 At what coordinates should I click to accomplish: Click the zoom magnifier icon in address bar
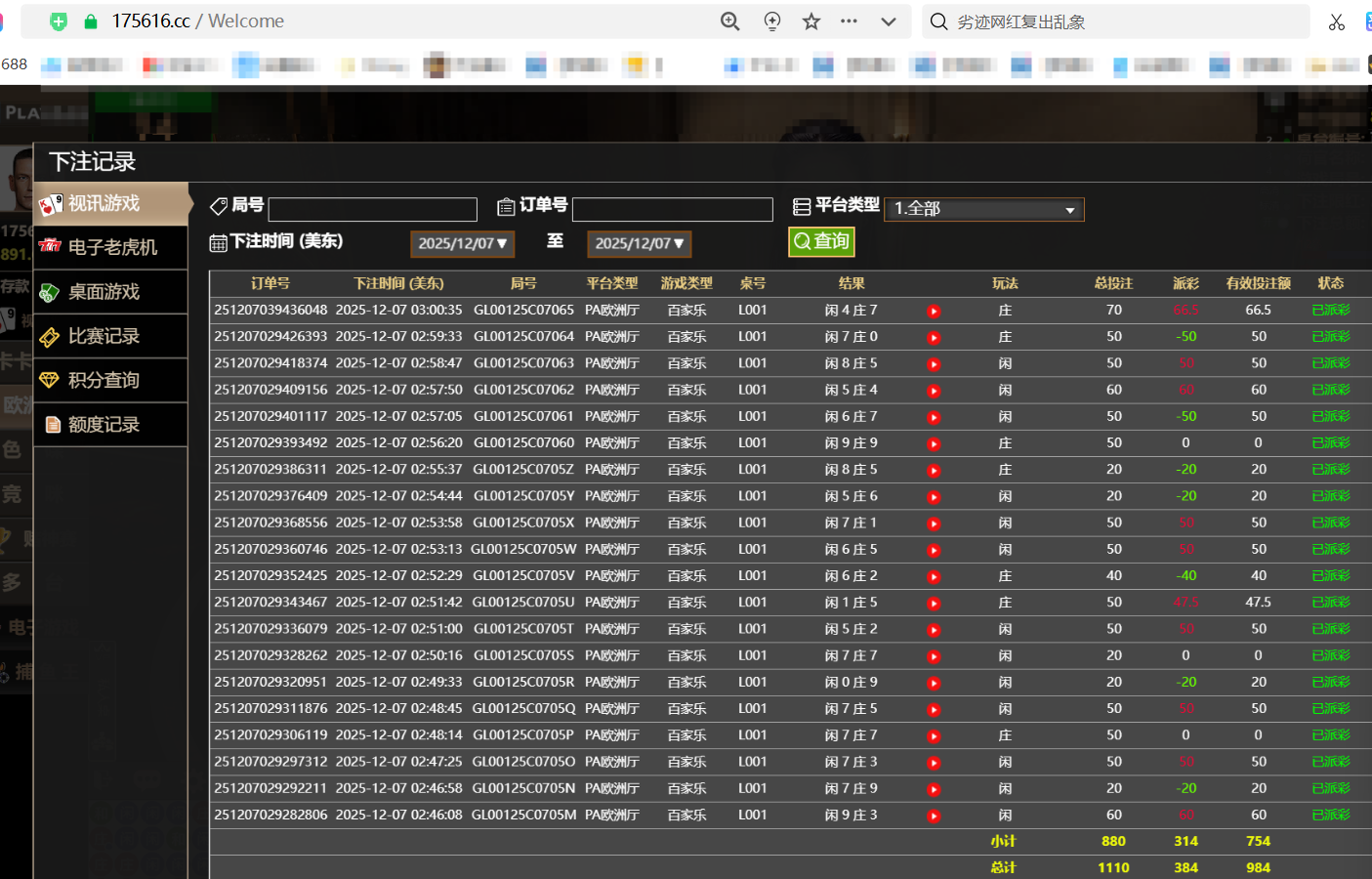click(729, 21)
